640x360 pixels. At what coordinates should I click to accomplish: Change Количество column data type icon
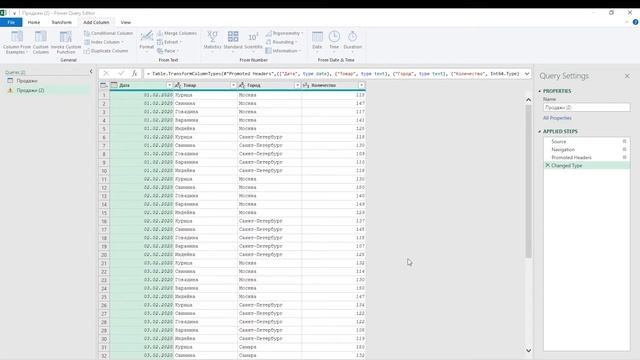[x=306, y=85]
